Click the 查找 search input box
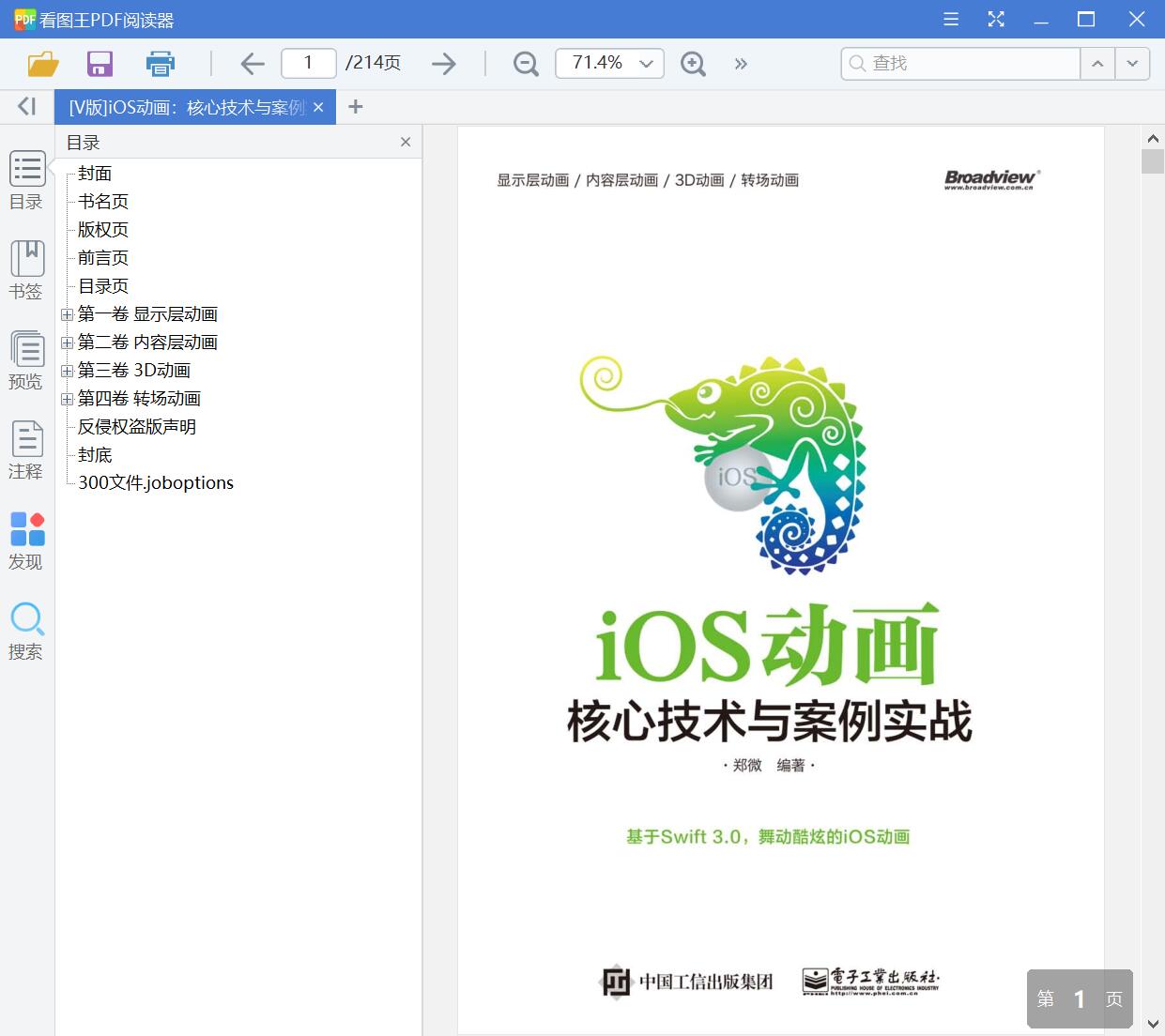The width and height of the screenshot is (1165, 1036). (x=960, y=63)
